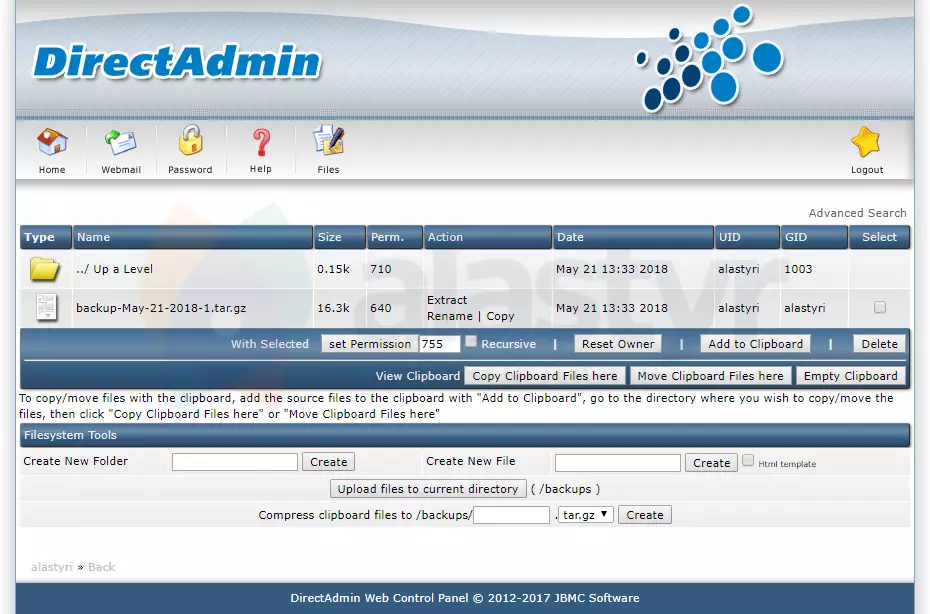Open Advanced Search
This screenshot has height=614, width=930.
[857, 212]
